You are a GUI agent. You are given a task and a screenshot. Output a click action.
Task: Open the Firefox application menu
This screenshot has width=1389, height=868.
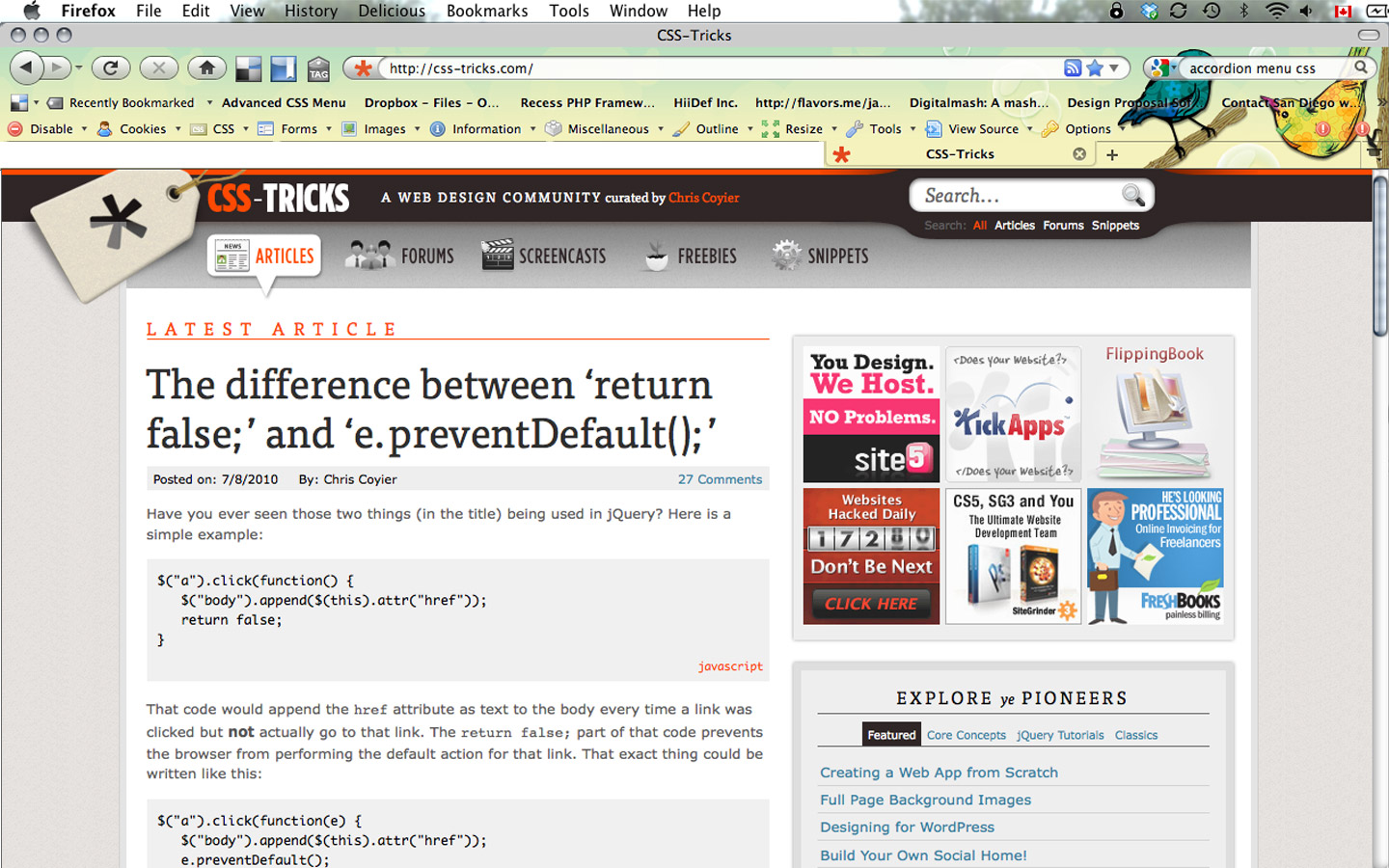pos(88,11)
